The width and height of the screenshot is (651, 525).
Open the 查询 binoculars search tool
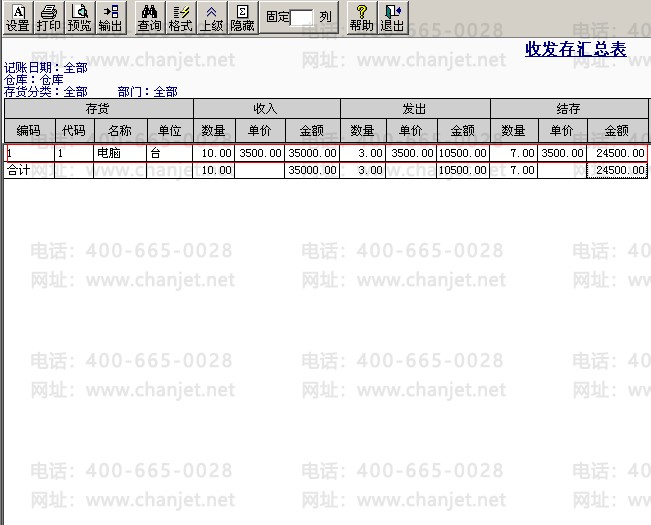pos(150,18)
